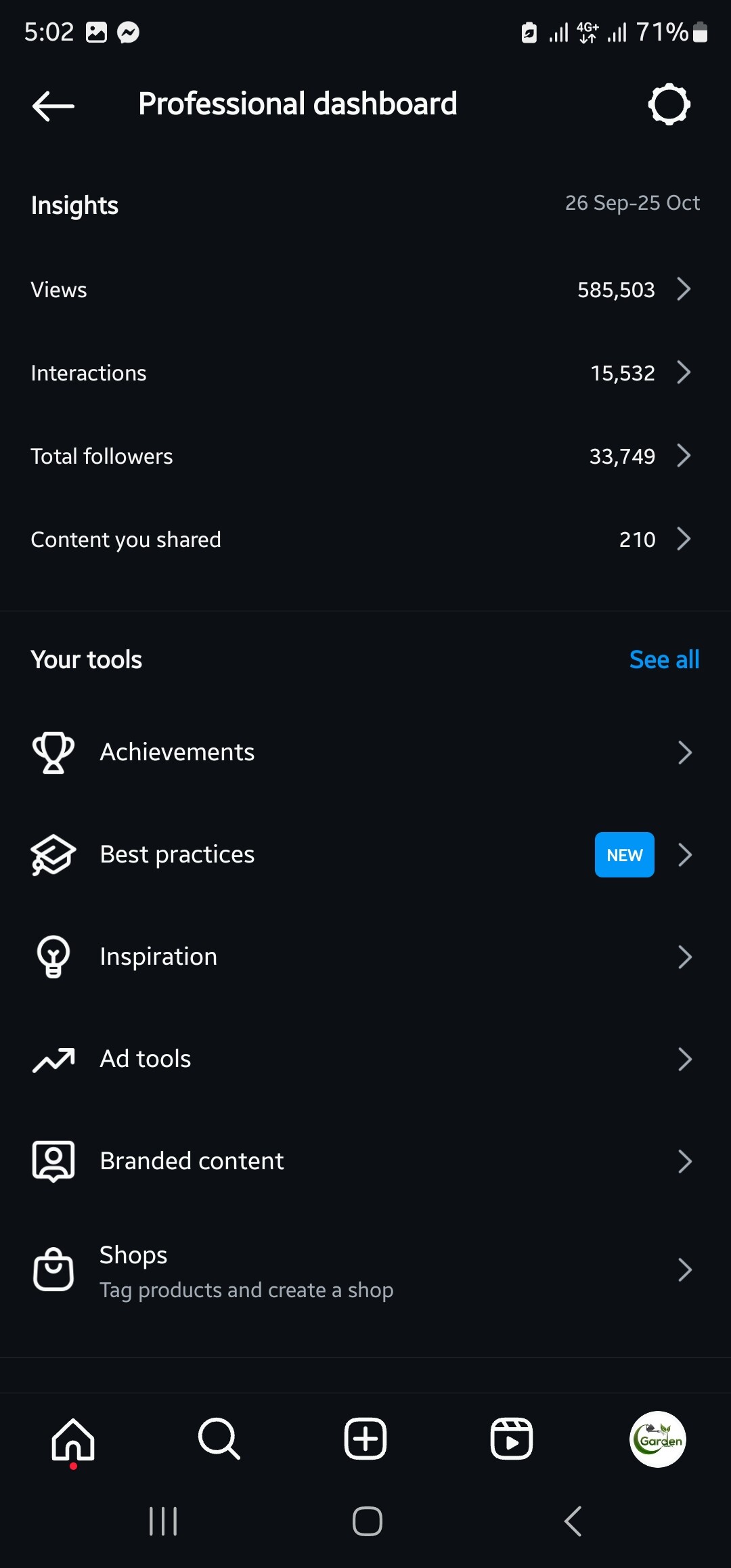Open the Search tab

click(x=219, y=1439)
